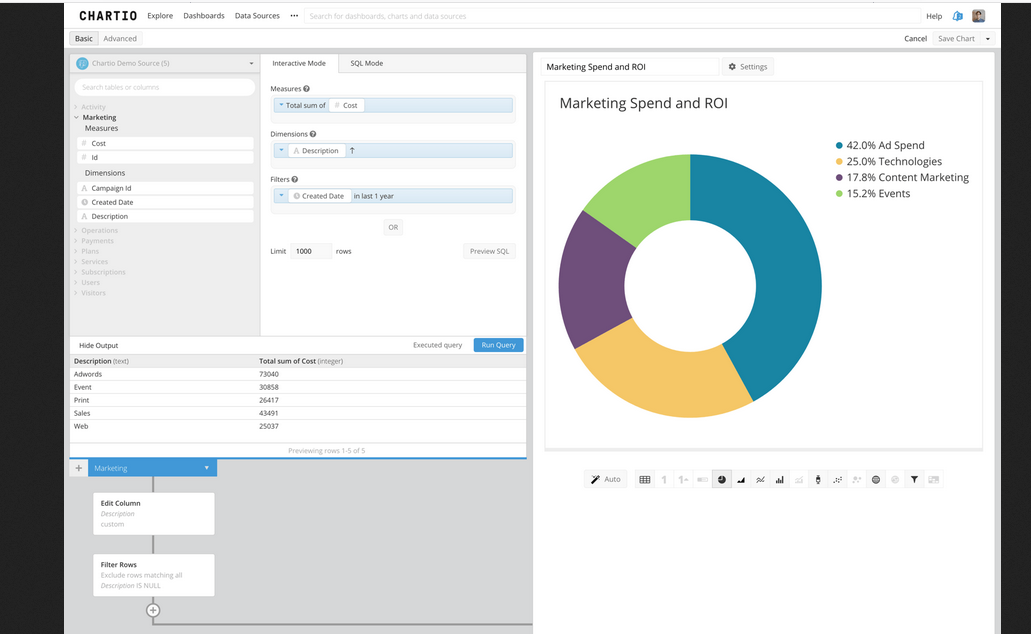The height and width of the screenshot is (634, 1031).
Task: Switch to the table chart type icon
Action: pos(645,480)
